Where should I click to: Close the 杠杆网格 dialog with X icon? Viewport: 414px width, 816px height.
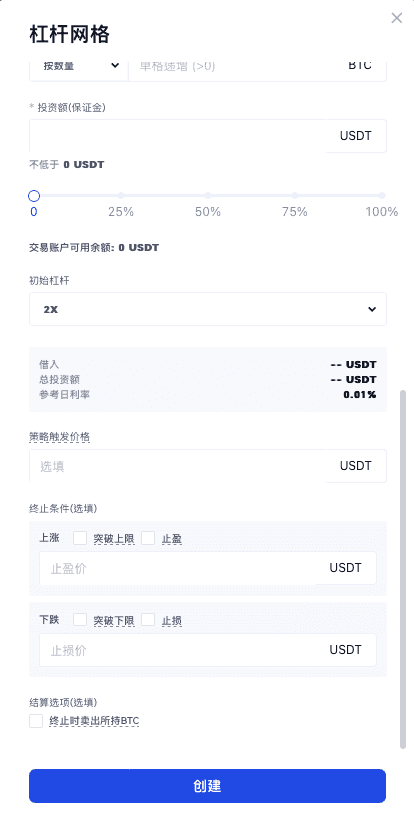(x=396, y=18)
